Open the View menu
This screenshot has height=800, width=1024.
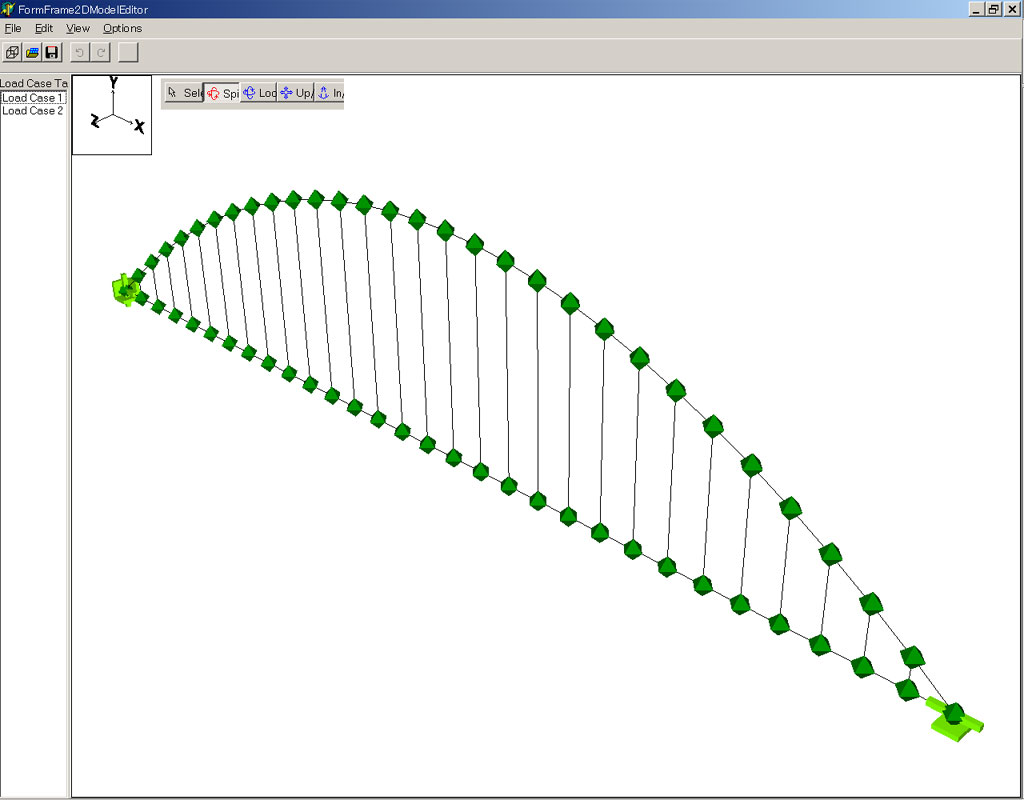point(78,28)
